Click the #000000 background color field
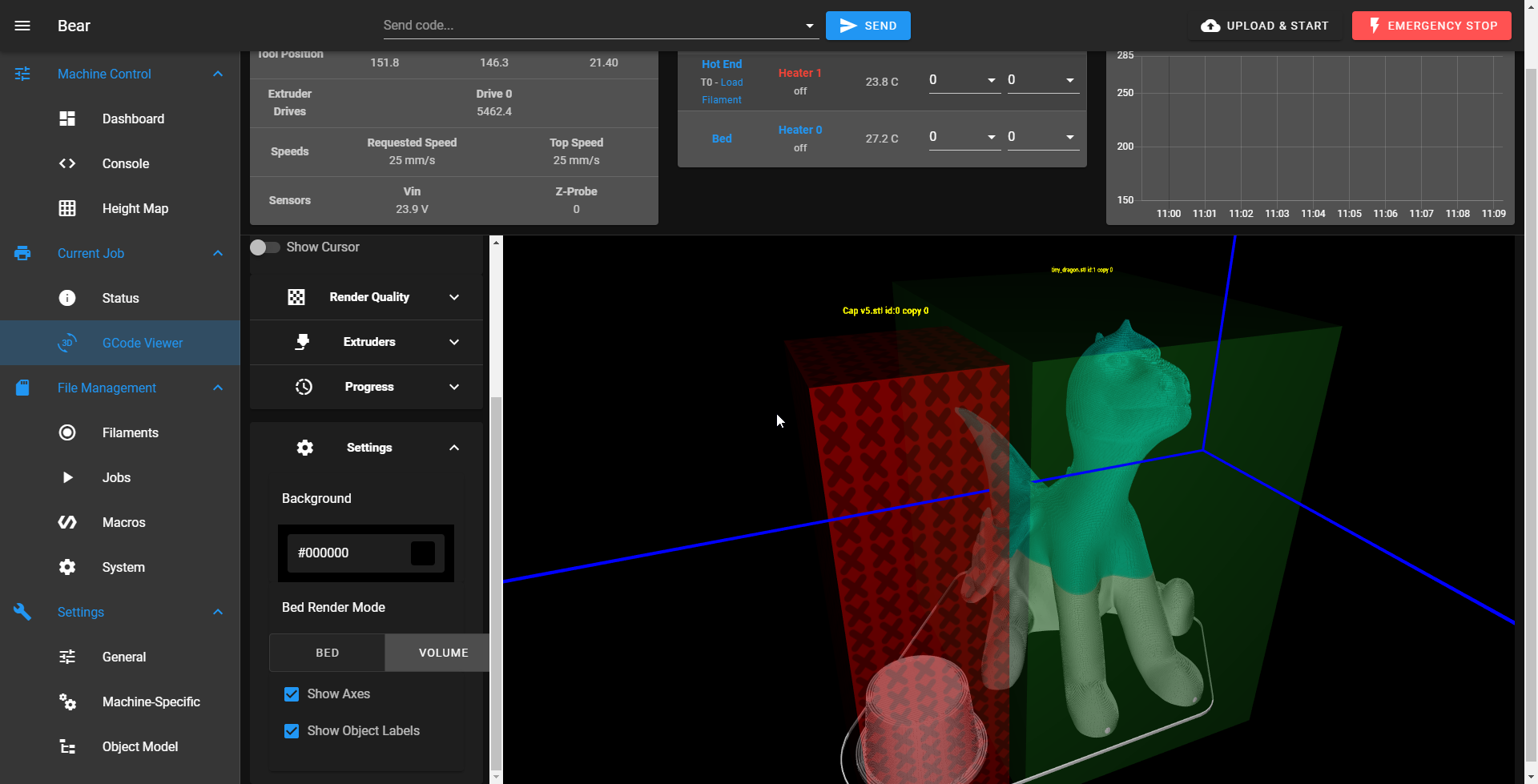 (x=366, y=553)
